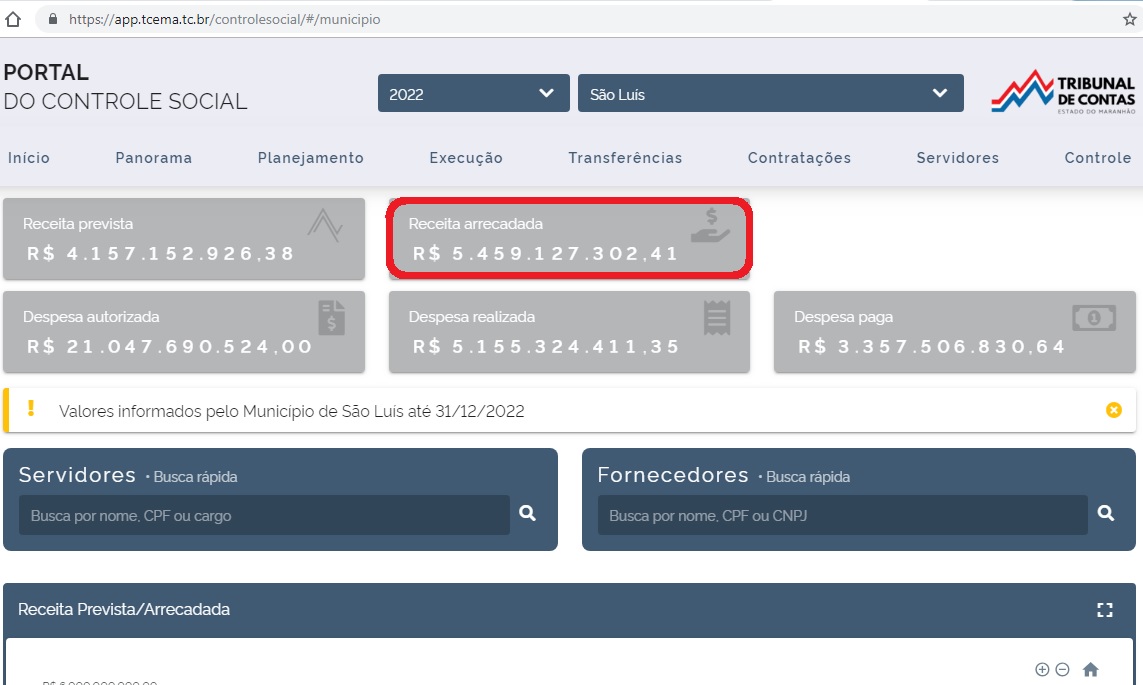Image resolution: width=1143 pixels, height=685 pixels.
Task: Open the Panorama menu item
Action: coord(153,158)
